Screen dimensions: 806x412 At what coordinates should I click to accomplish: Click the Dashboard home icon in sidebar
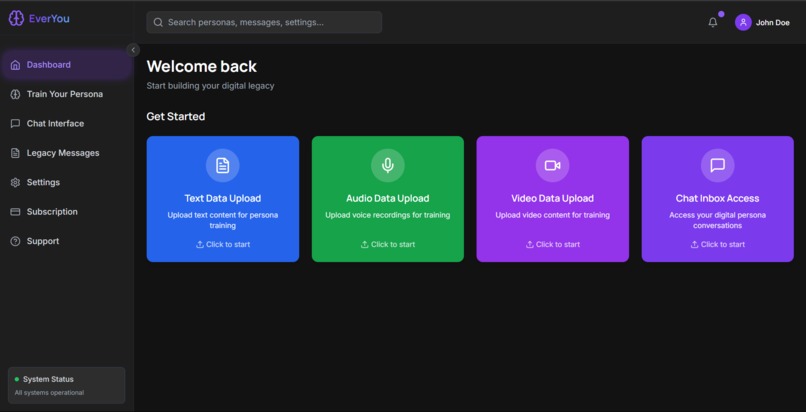[15, 65]
